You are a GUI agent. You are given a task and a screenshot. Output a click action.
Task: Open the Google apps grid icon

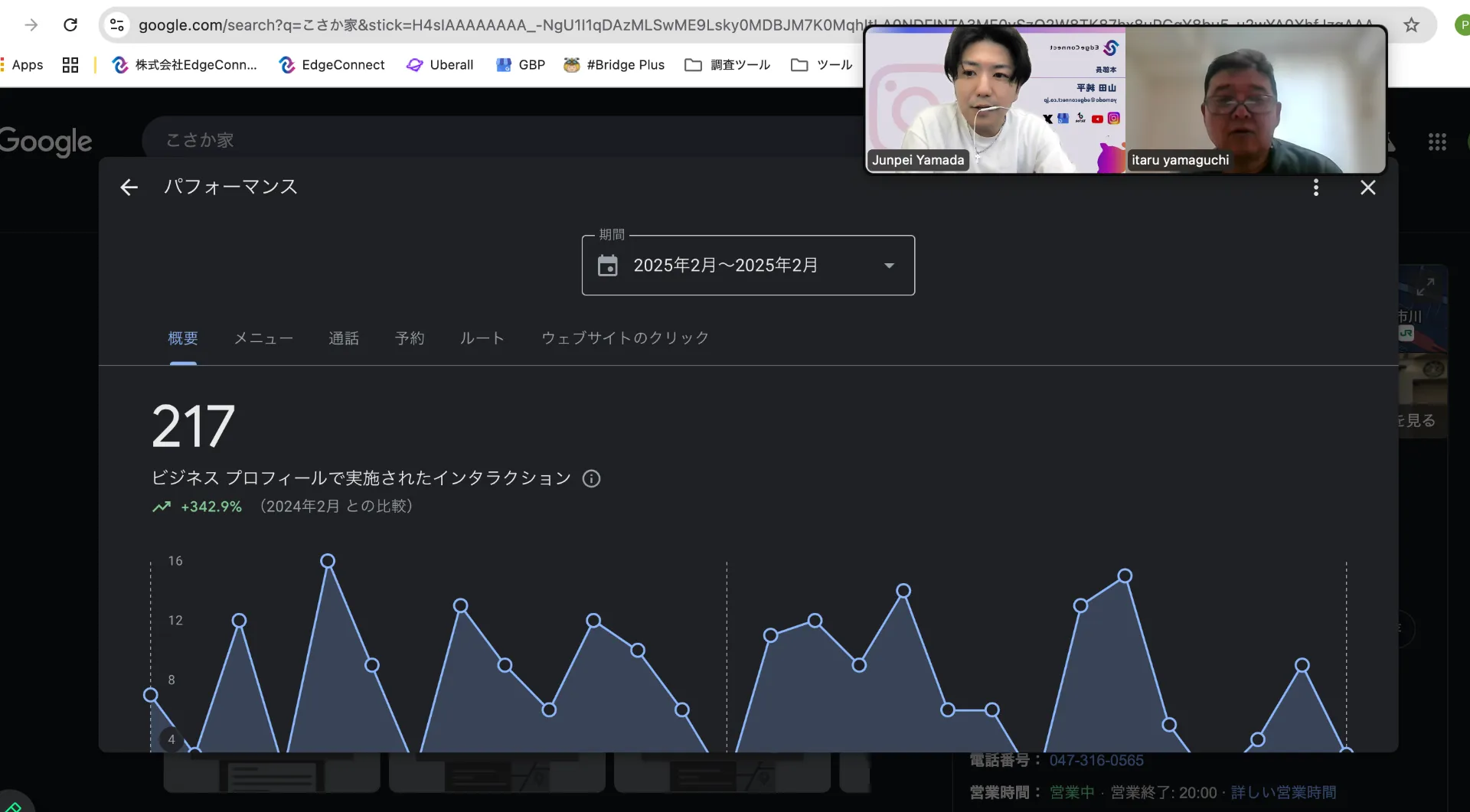tap(1436, 142)
